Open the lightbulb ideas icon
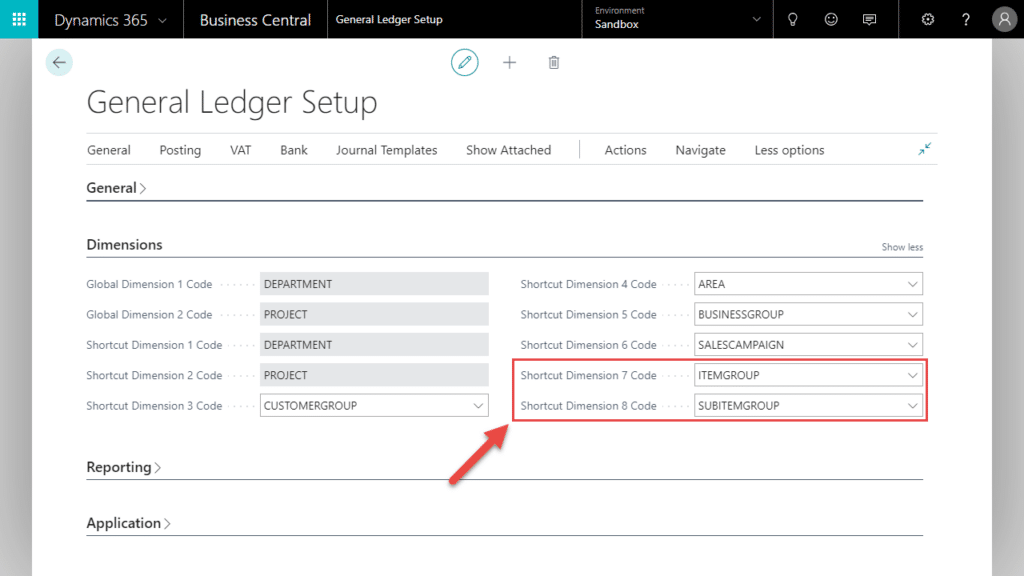Screen dimensions: 1024x576 [792, 19]
